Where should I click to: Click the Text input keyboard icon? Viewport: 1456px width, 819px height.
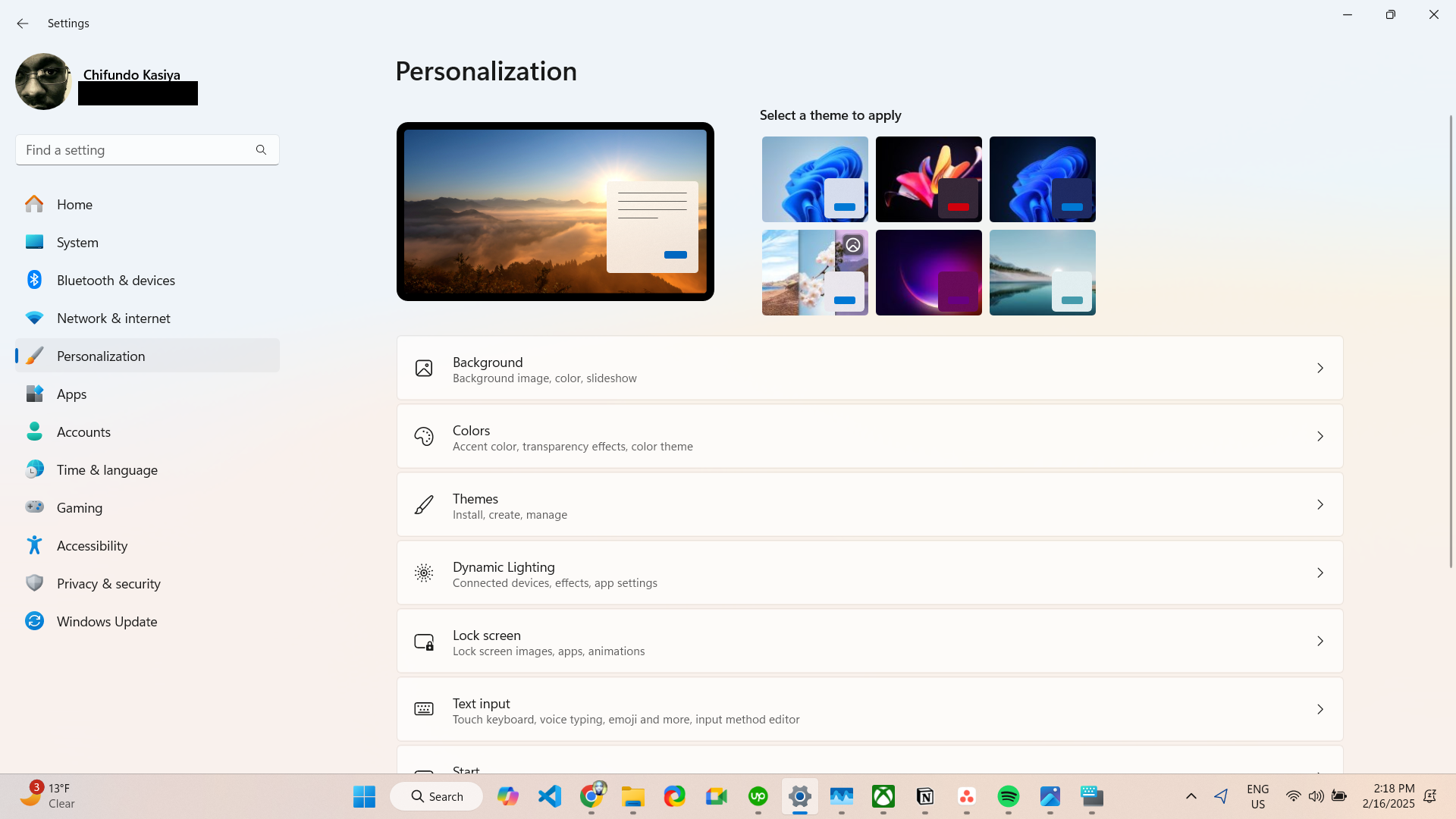click(424, 708)
